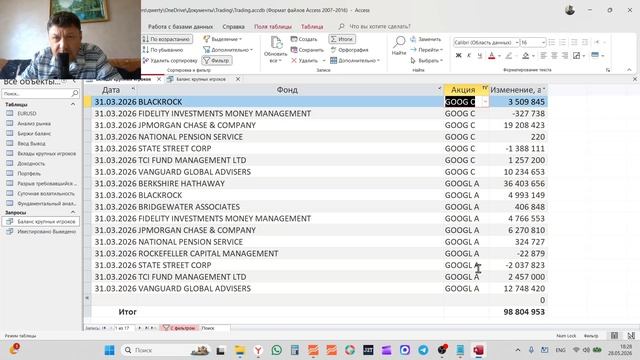
Task: Click the Найти magnifier icon
Action: (399, 42)
